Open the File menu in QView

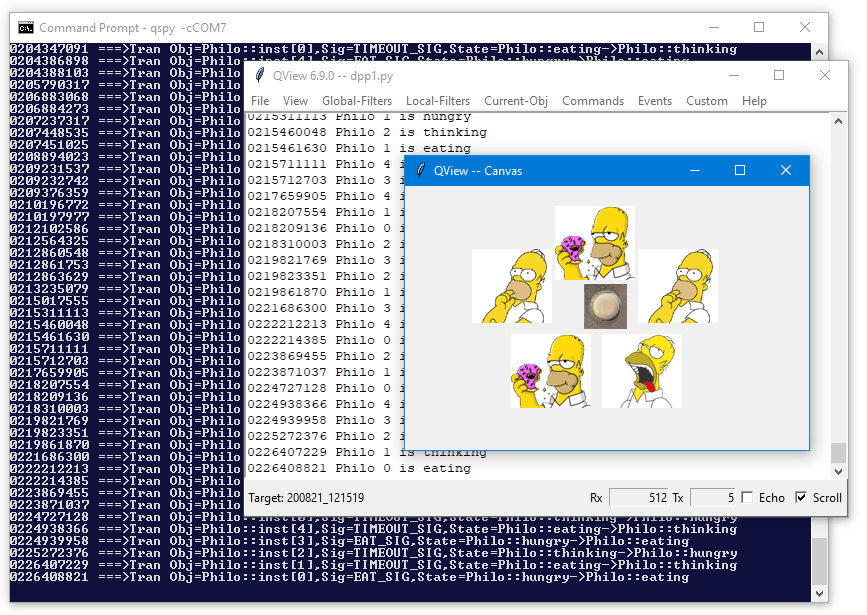click(260, 101)
